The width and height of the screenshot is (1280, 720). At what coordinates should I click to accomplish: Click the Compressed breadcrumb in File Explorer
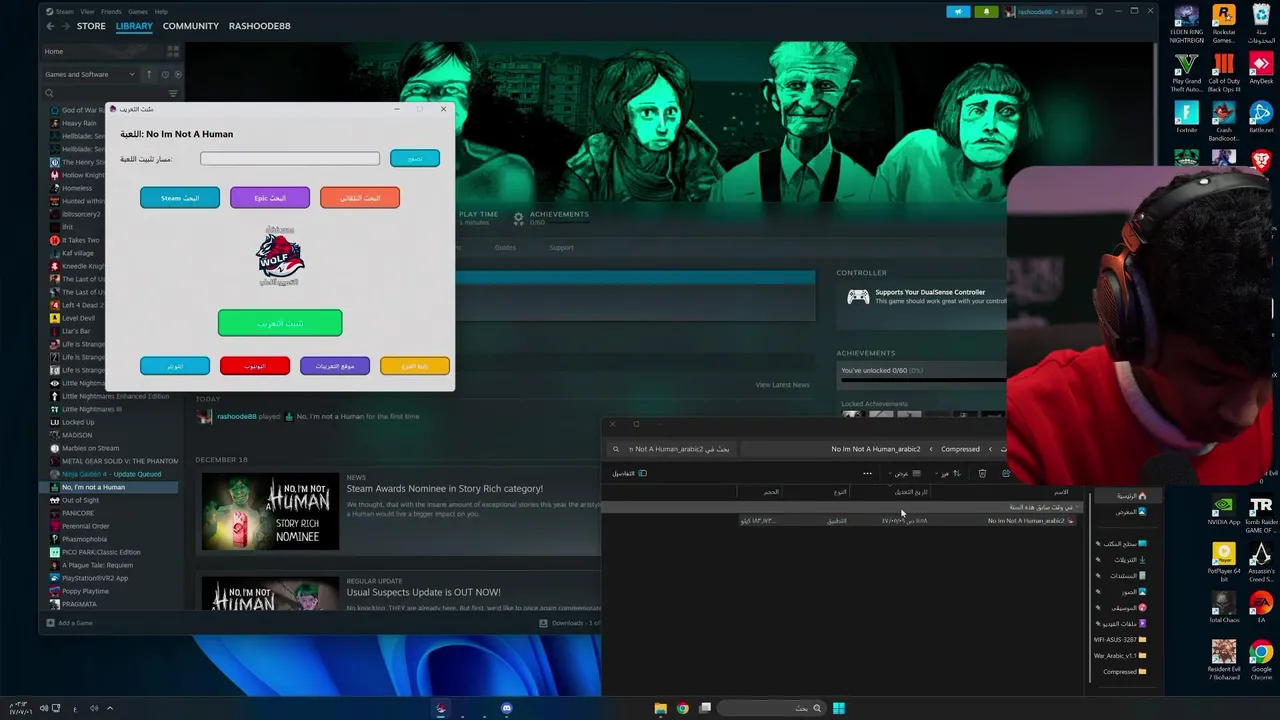(960, 449)
